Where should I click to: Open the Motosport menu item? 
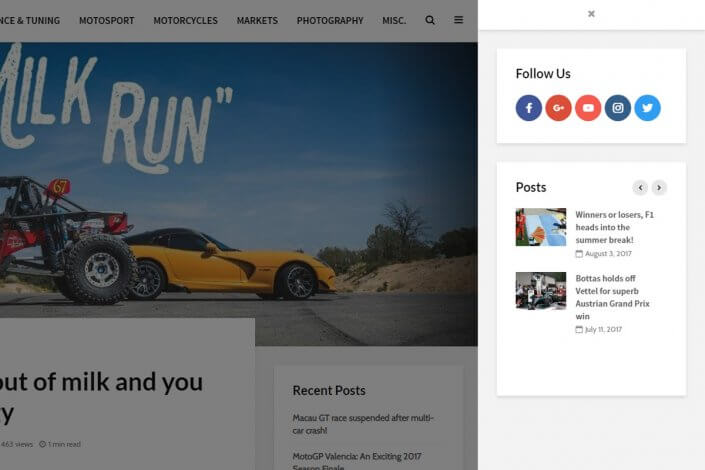(x=106, y=20)
